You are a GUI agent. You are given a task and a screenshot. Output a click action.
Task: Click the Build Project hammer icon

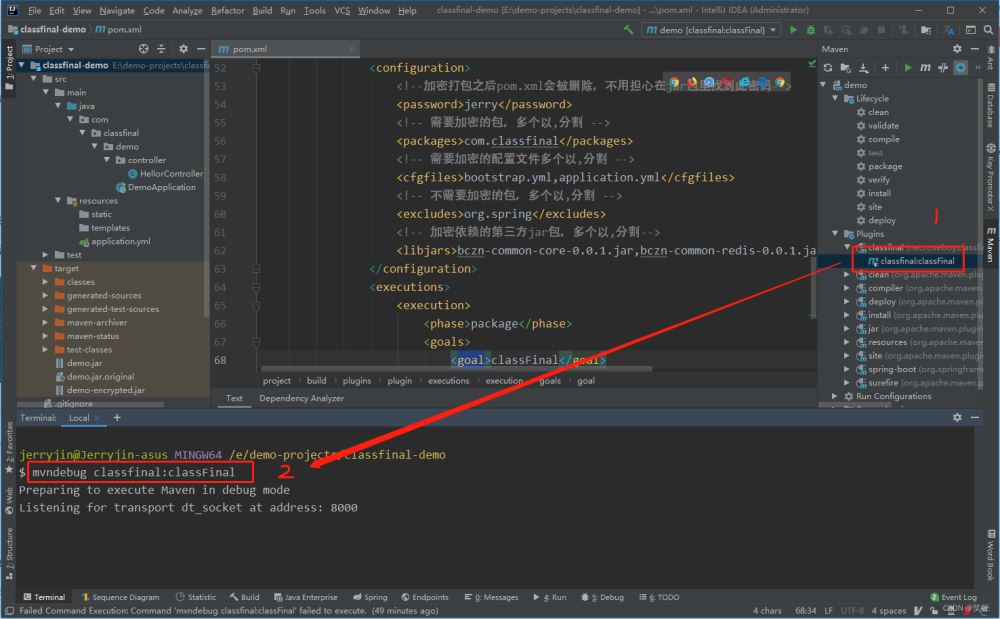point(628,30)
